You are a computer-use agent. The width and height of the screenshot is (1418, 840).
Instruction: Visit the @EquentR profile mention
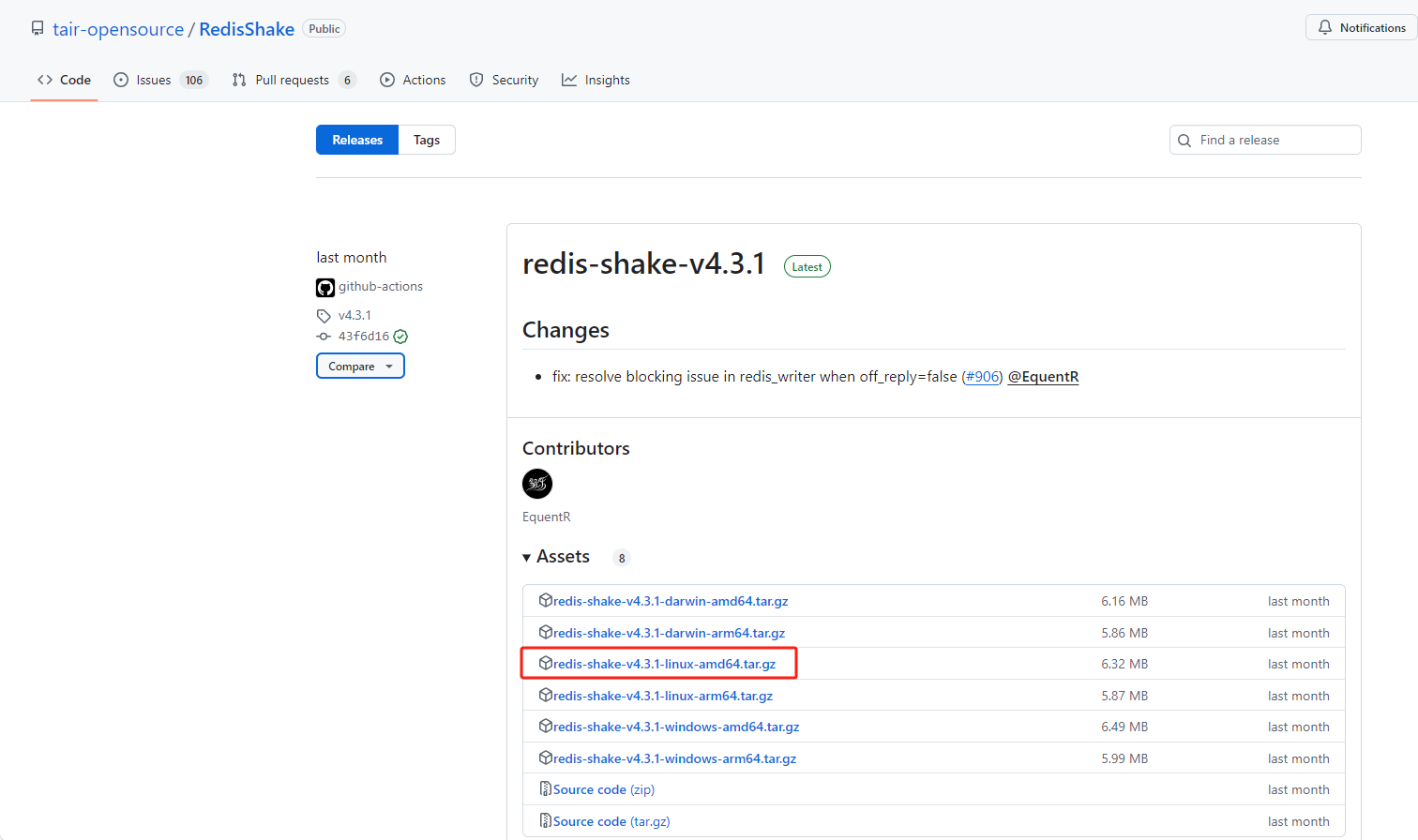(1044, 376)
